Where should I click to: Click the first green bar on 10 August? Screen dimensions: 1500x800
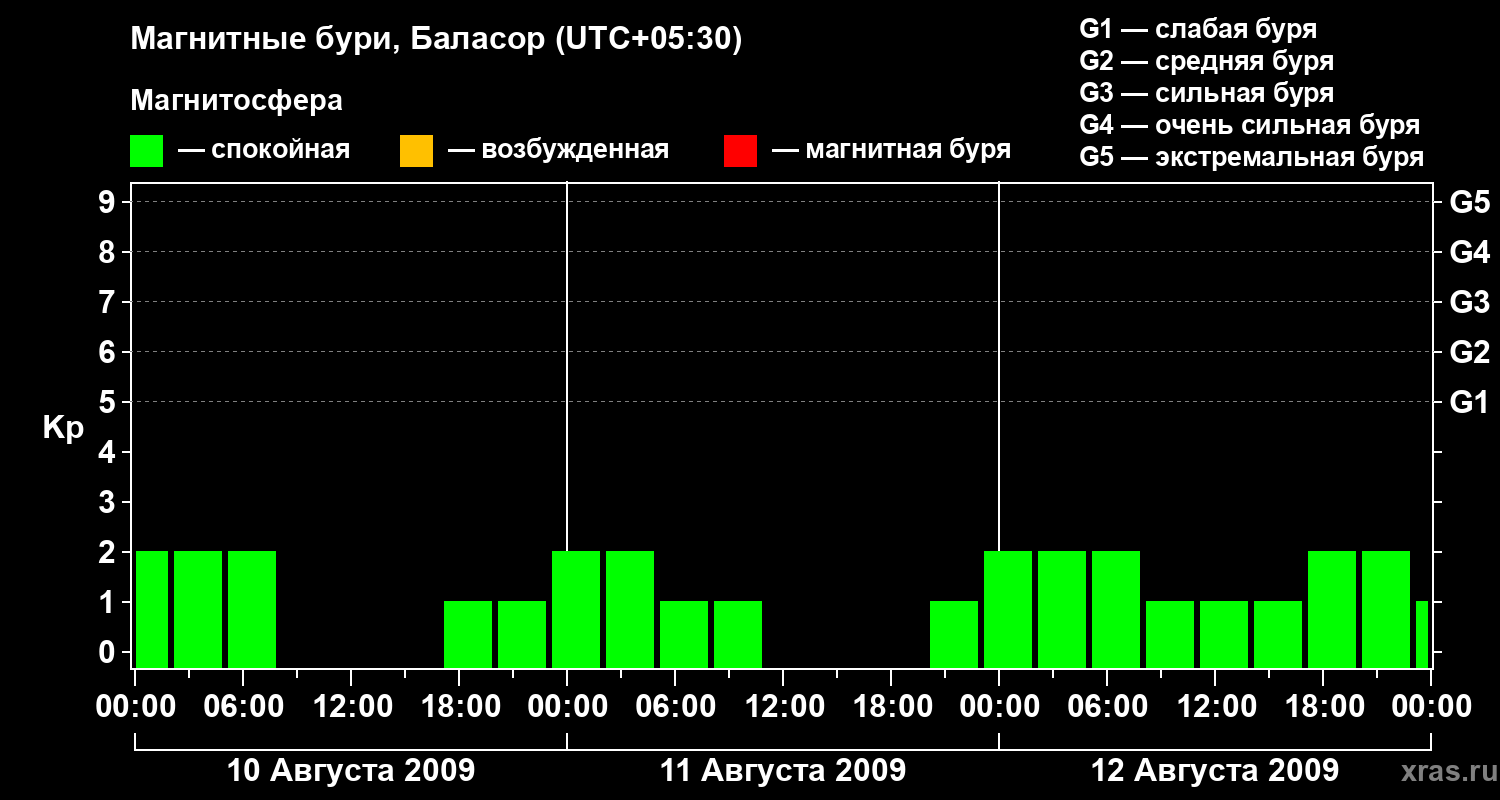(x=152, y=609)
